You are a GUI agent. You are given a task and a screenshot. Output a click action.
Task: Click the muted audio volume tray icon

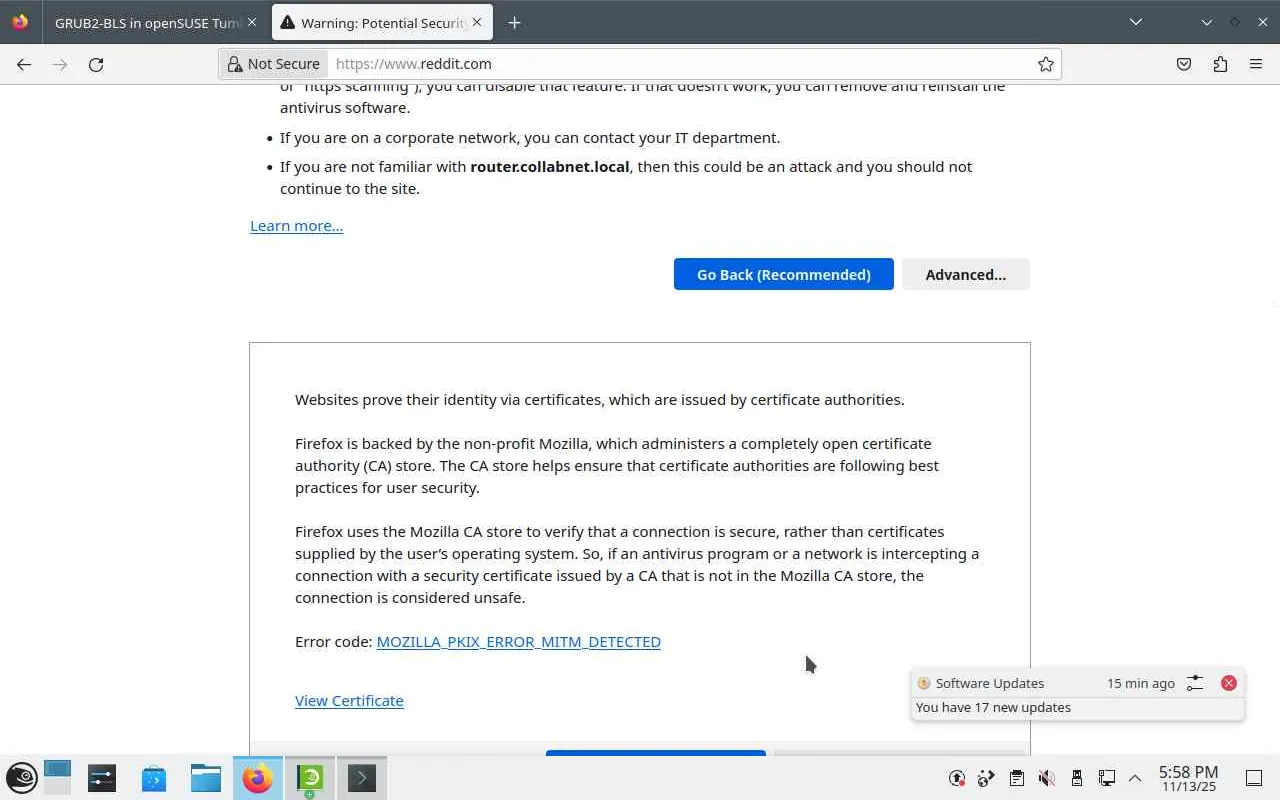tap(1047, 778)
